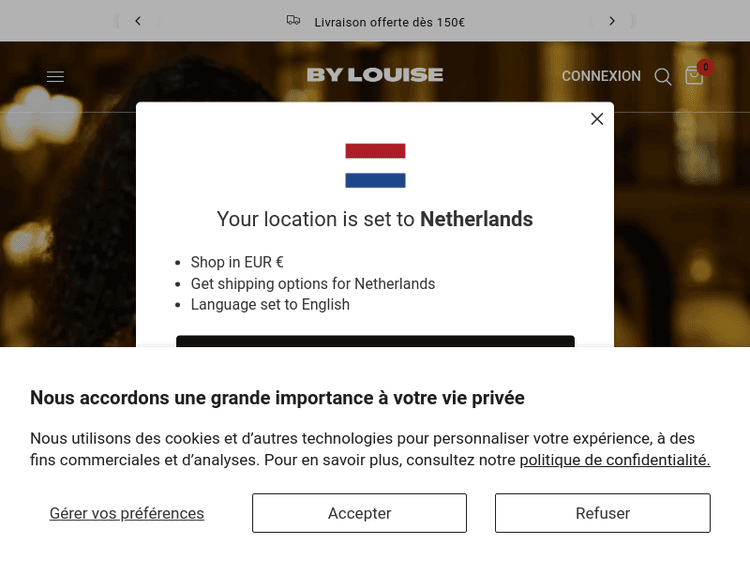The height and width of the screenshot is (563, 750).
Task: Open Gérer vos préférences settings
Action: coord(127,513)
